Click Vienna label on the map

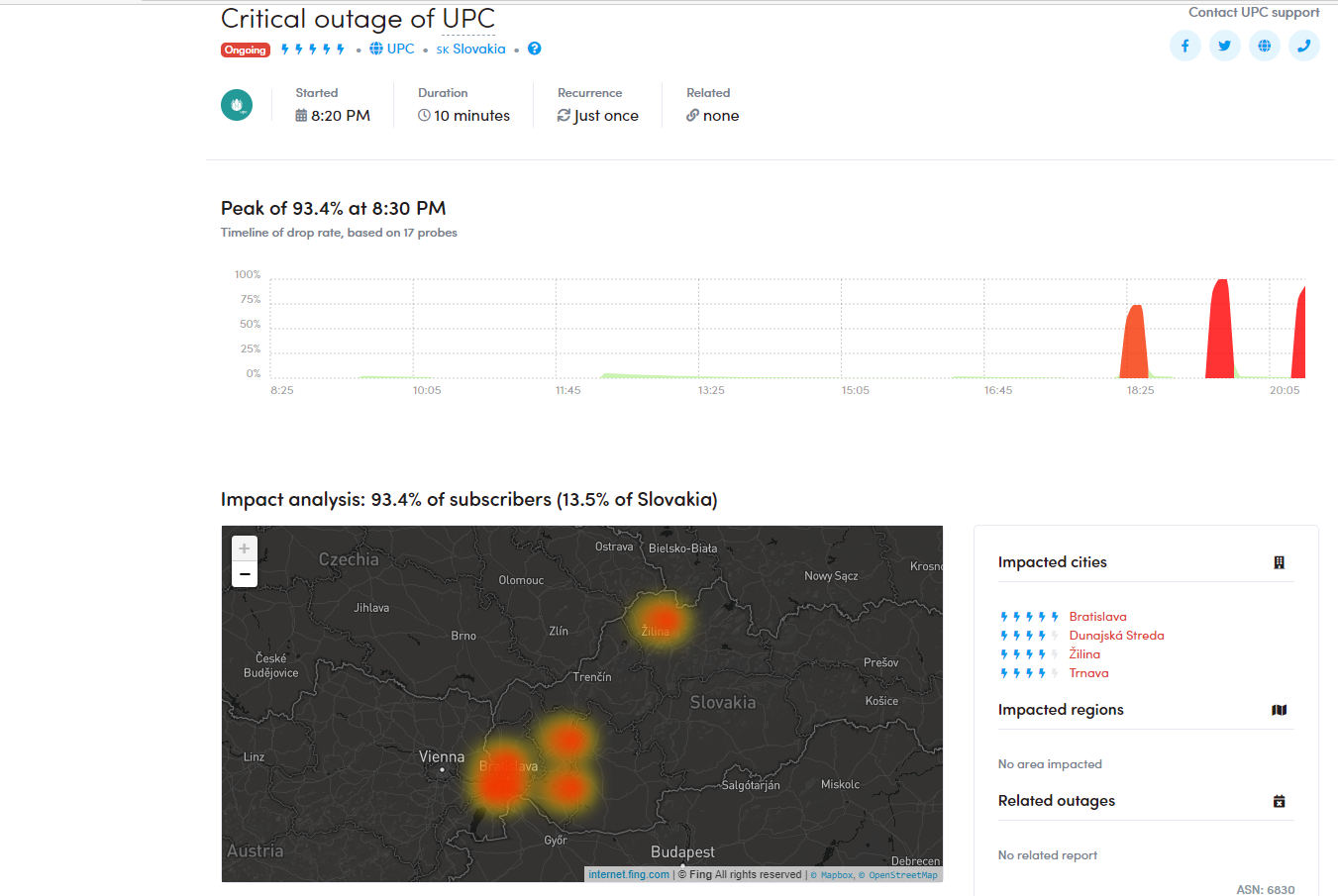442,757
